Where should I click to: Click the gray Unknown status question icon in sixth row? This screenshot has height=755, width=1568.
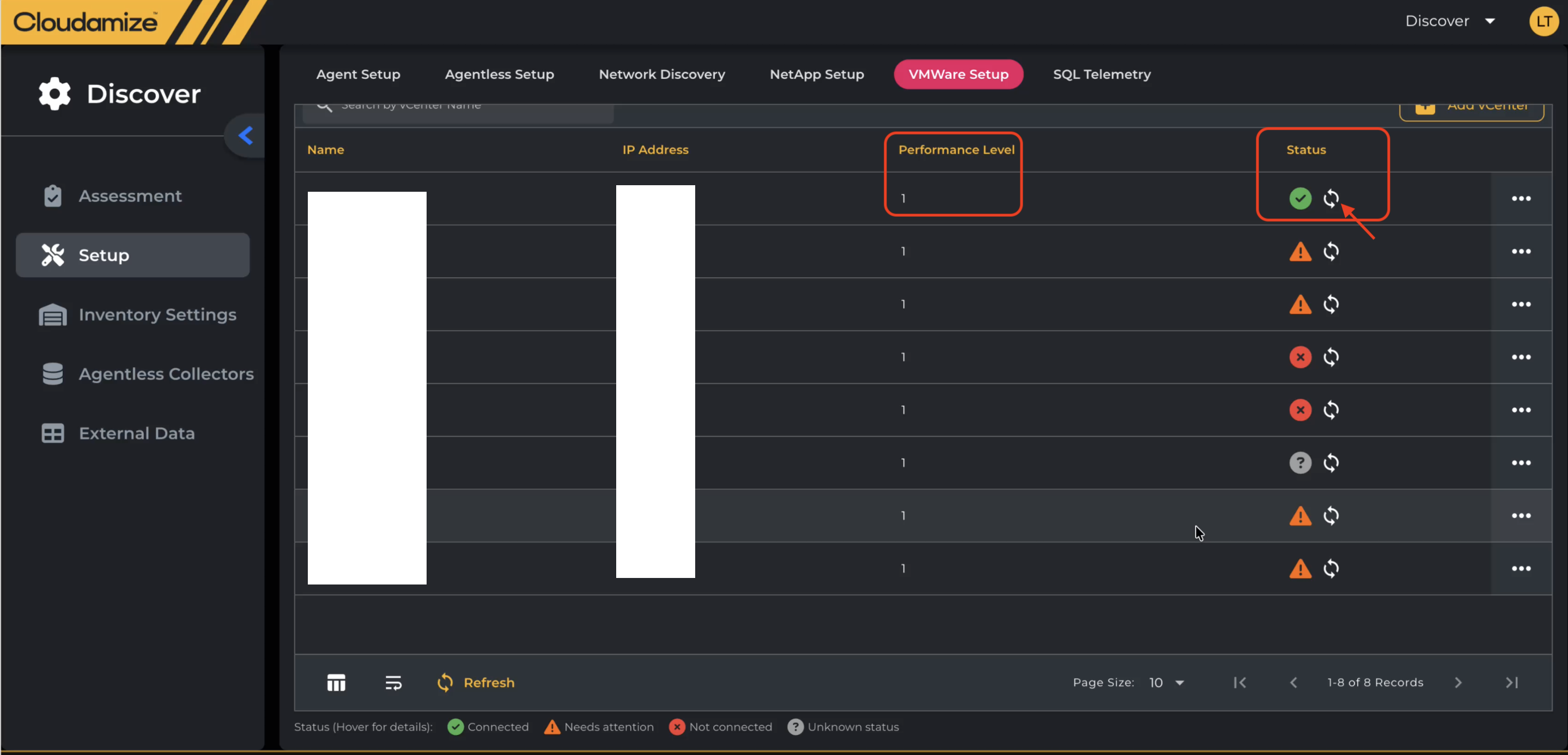1300,463
